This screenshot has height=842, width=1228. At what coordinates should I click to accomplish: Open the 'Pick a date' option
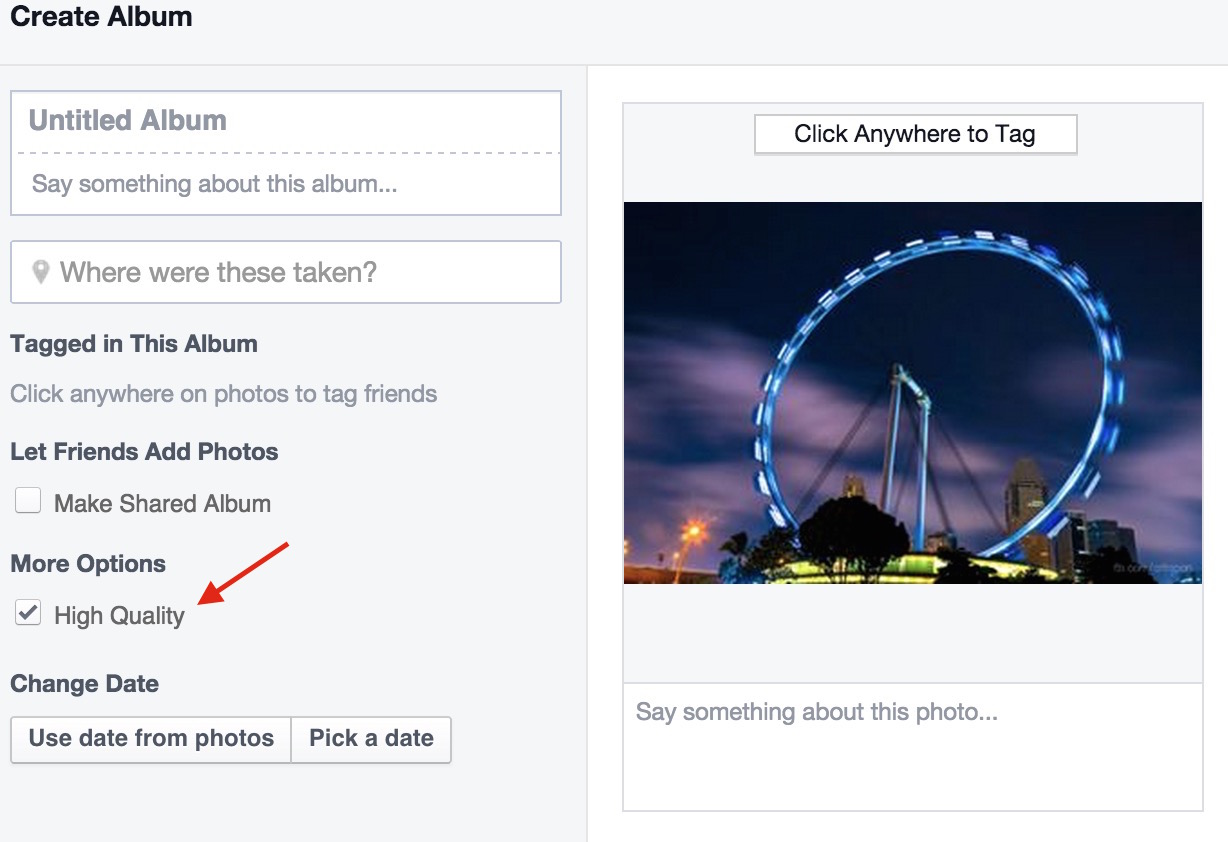(371, 739)
